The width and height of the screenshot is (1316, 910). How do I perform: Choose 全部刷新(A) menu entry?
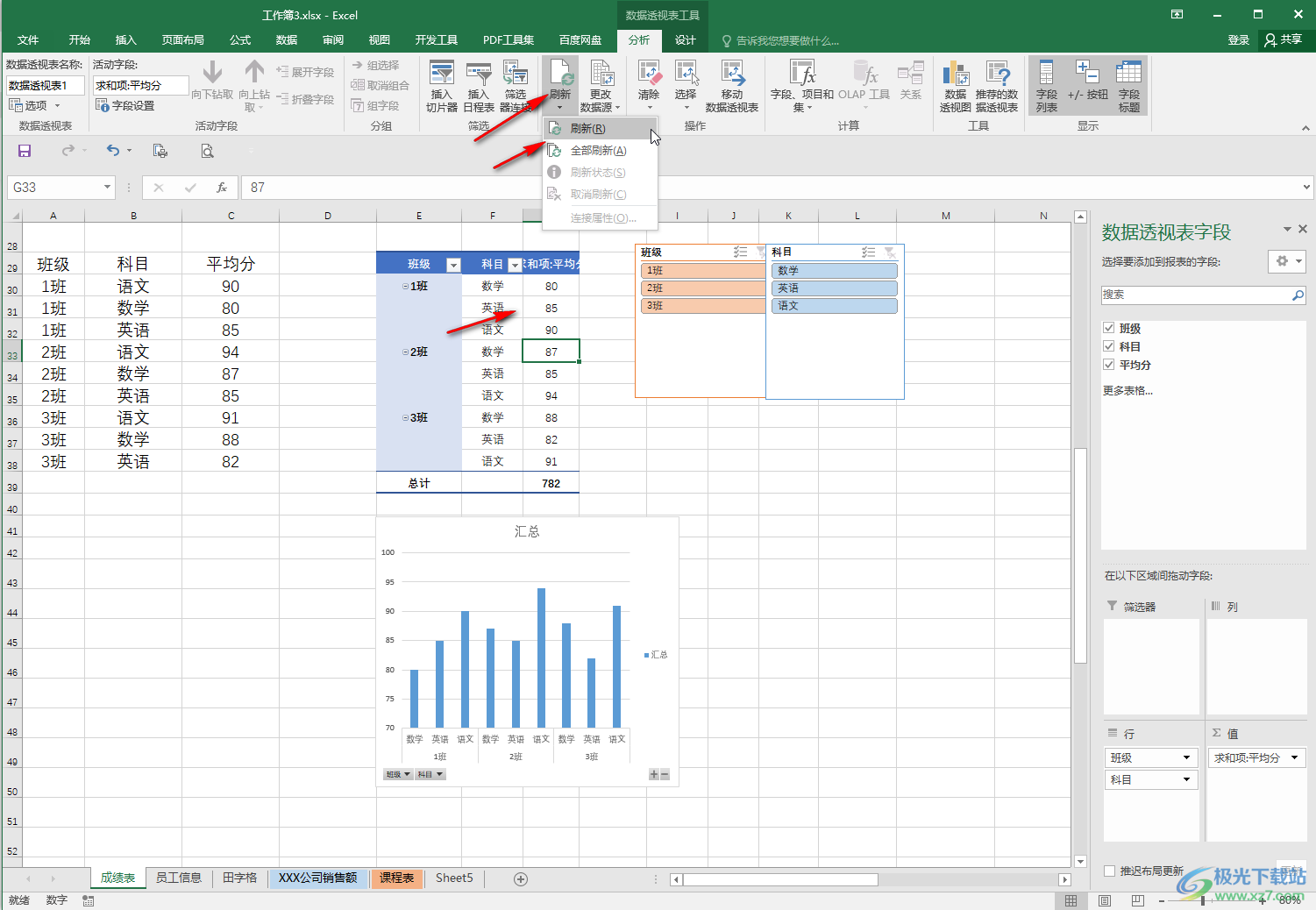pyautogui.click(x=598, y=151)
